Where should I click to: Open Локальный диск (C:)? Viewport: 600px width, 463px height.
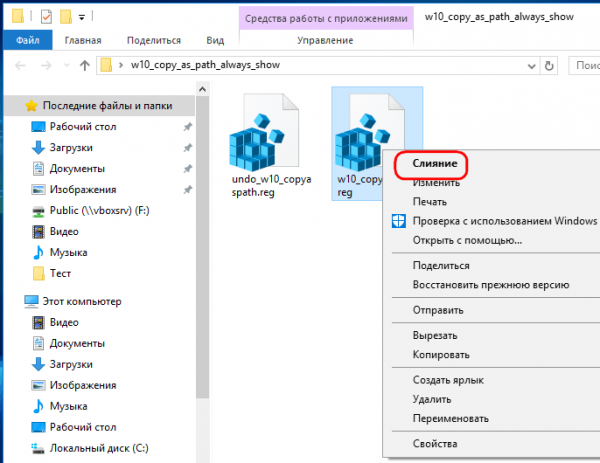99,448
